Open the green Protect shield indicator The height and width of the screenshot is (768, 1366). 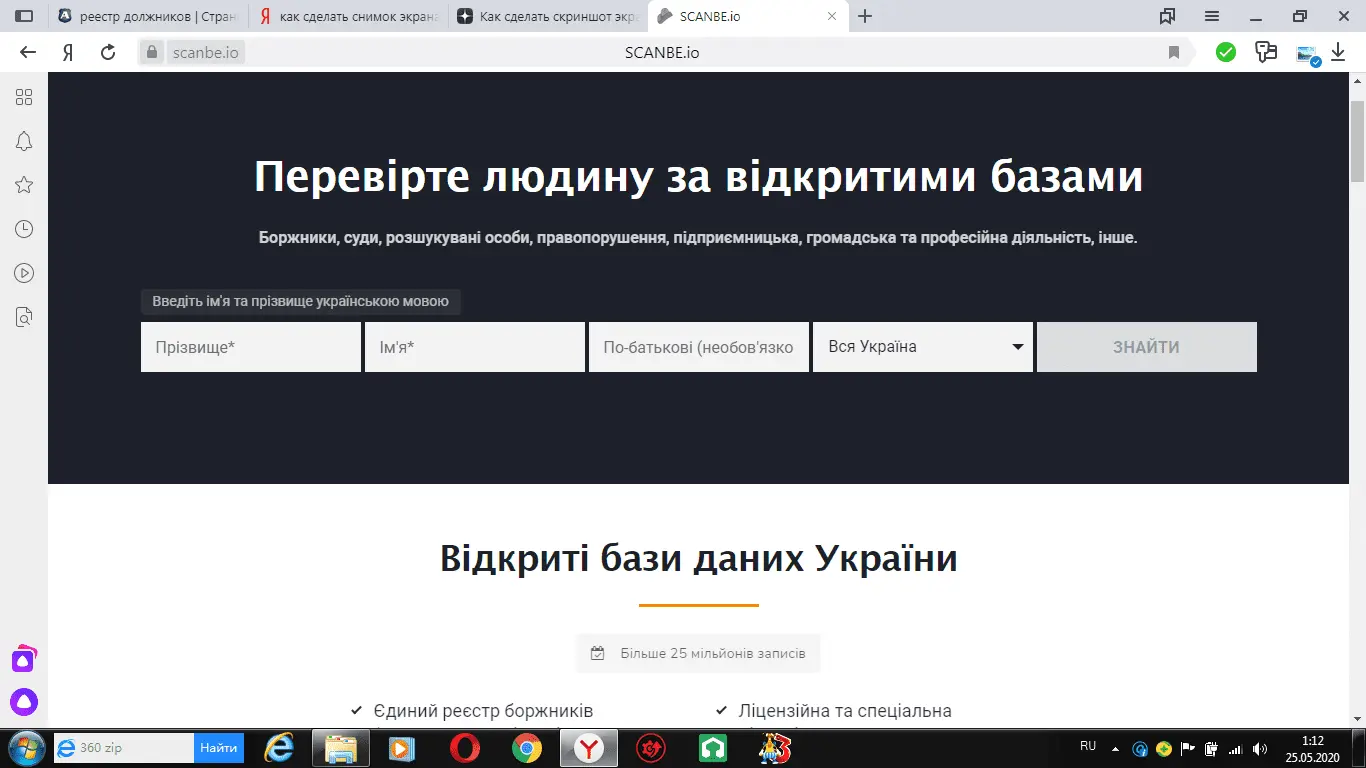click(x=1226, y=51)
